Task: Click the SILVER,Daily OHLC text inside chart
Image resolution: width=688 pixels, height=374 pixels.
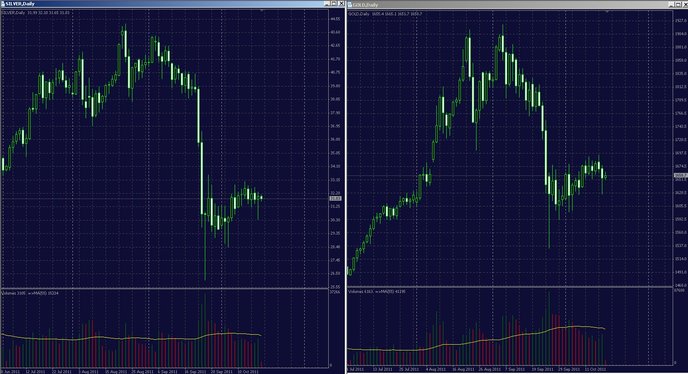Action: coord(36,13)
